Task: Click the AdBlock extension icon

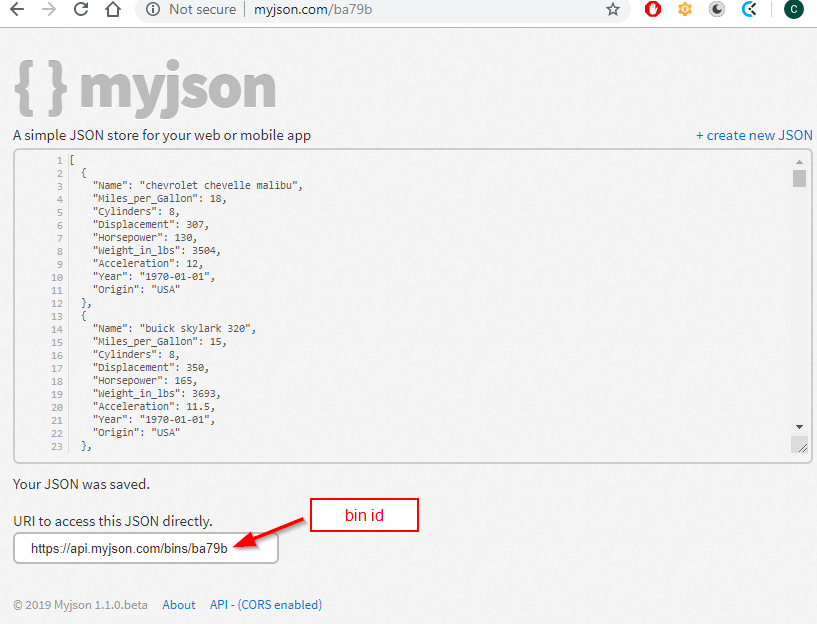Action: (x=652, y=11)
